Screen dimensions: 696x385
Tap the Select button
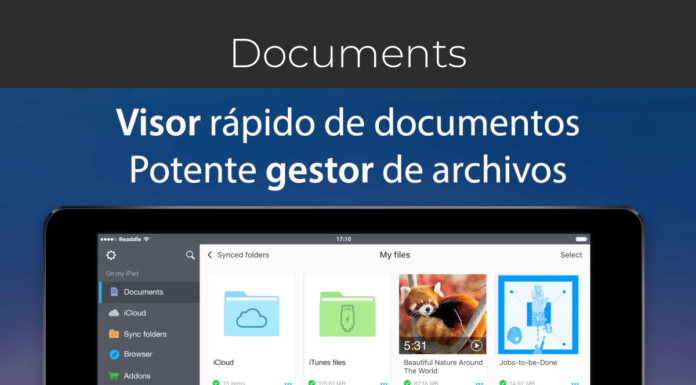pos(571,255)
